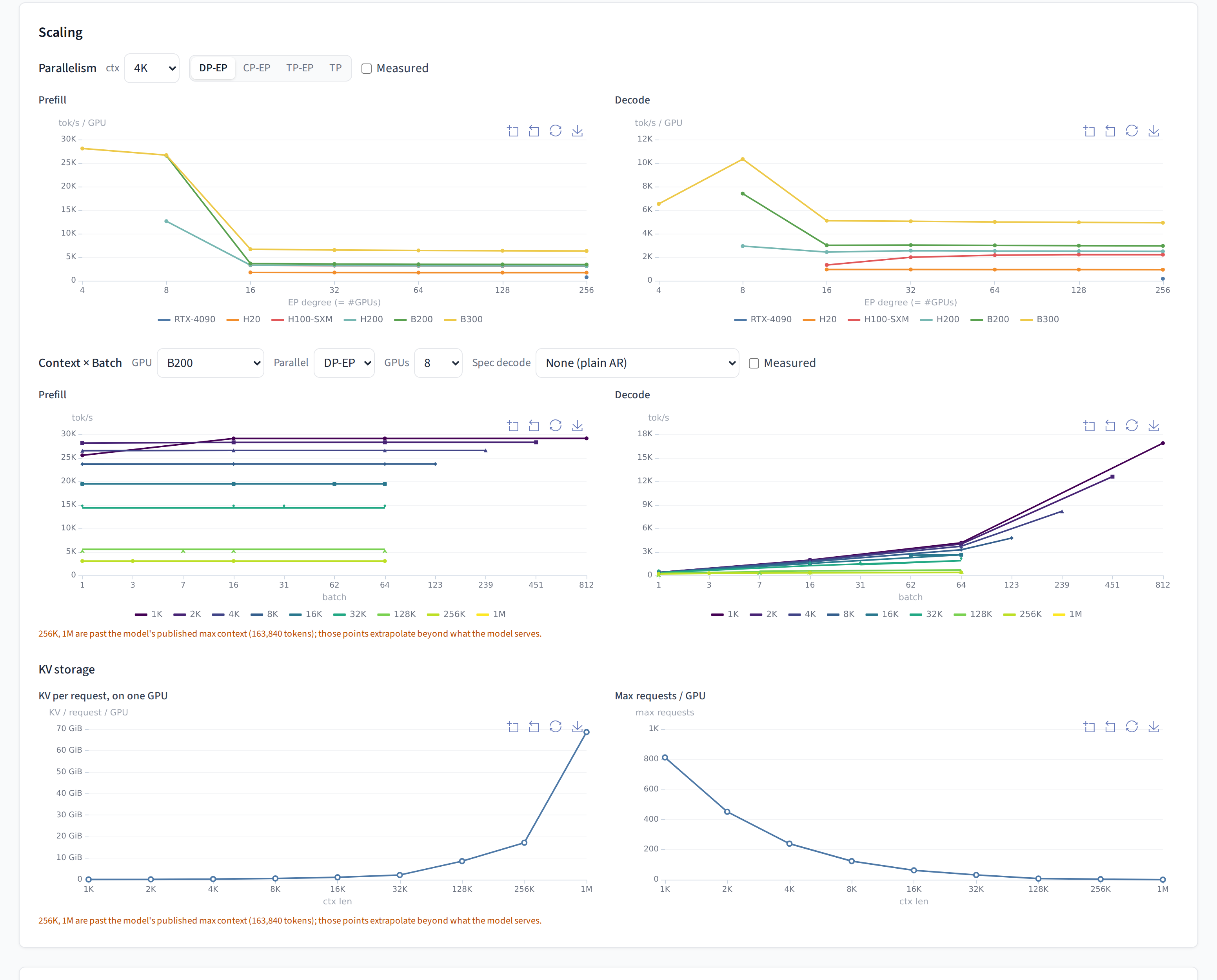This screenshot has height=980, width=1217.
Task: Click zoom-reset icon on Max requests chart
Action: coord(1110,726)
